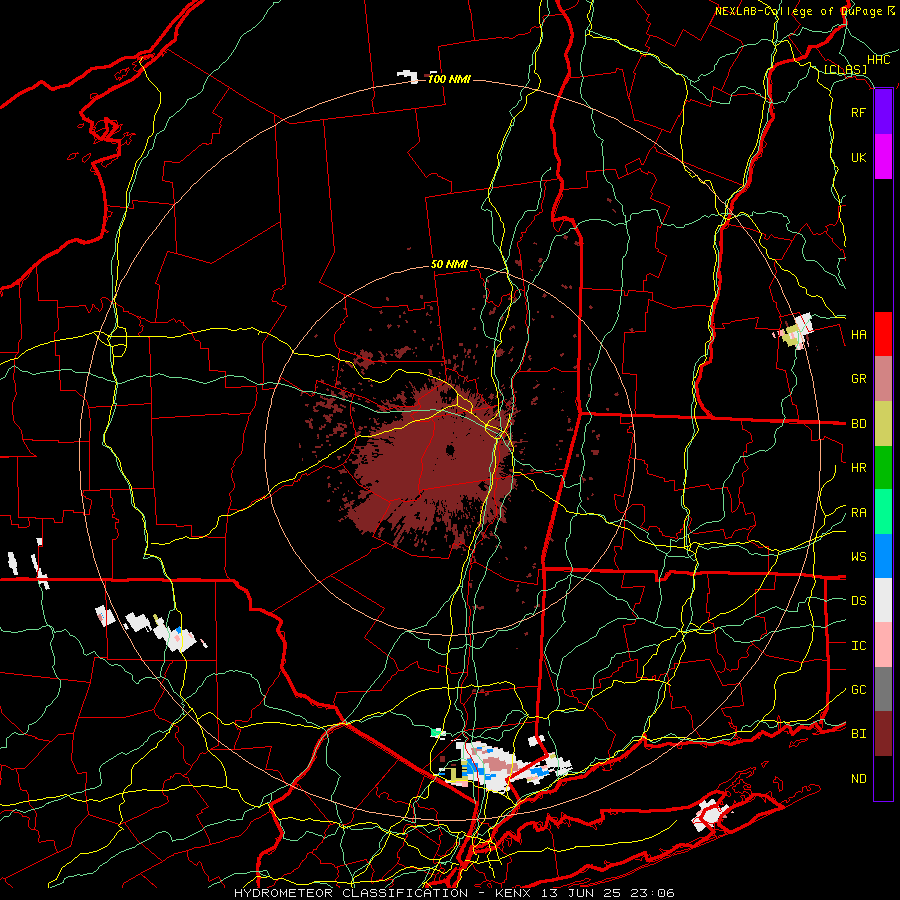Image resolution: width=900 pixels, height=900 pixels.
Task: Click the UK legend label
Action: pos(858,157)
